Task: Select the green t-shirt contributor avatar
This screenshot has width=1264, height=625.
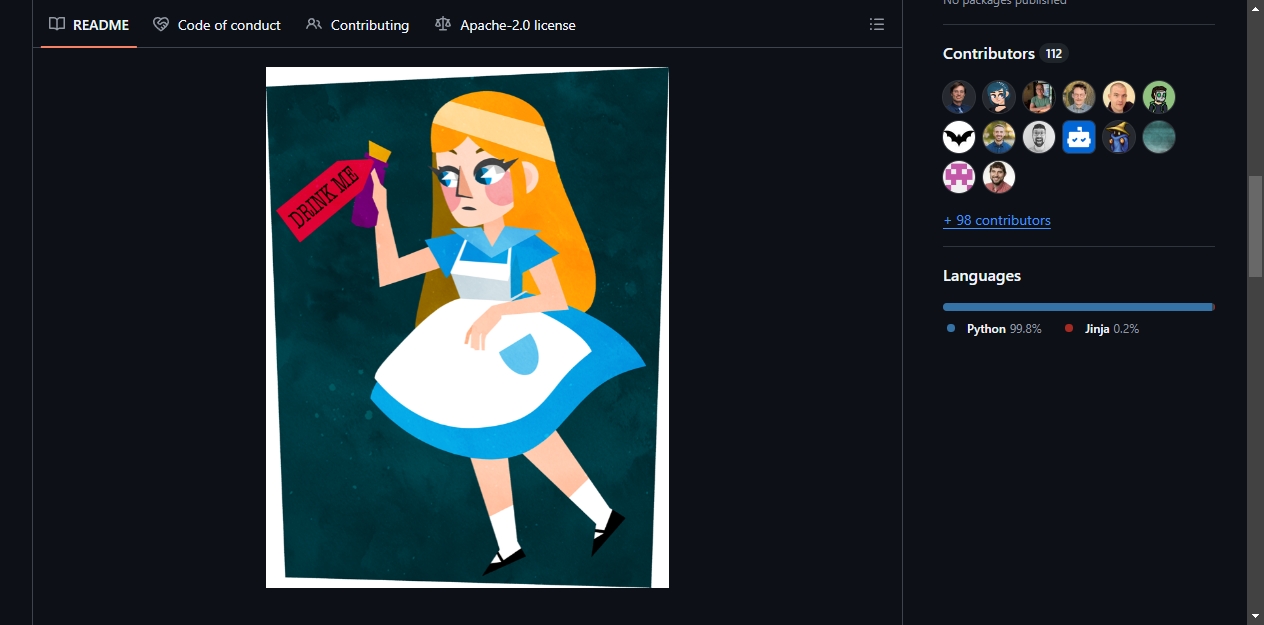Action: (1039, 97)
